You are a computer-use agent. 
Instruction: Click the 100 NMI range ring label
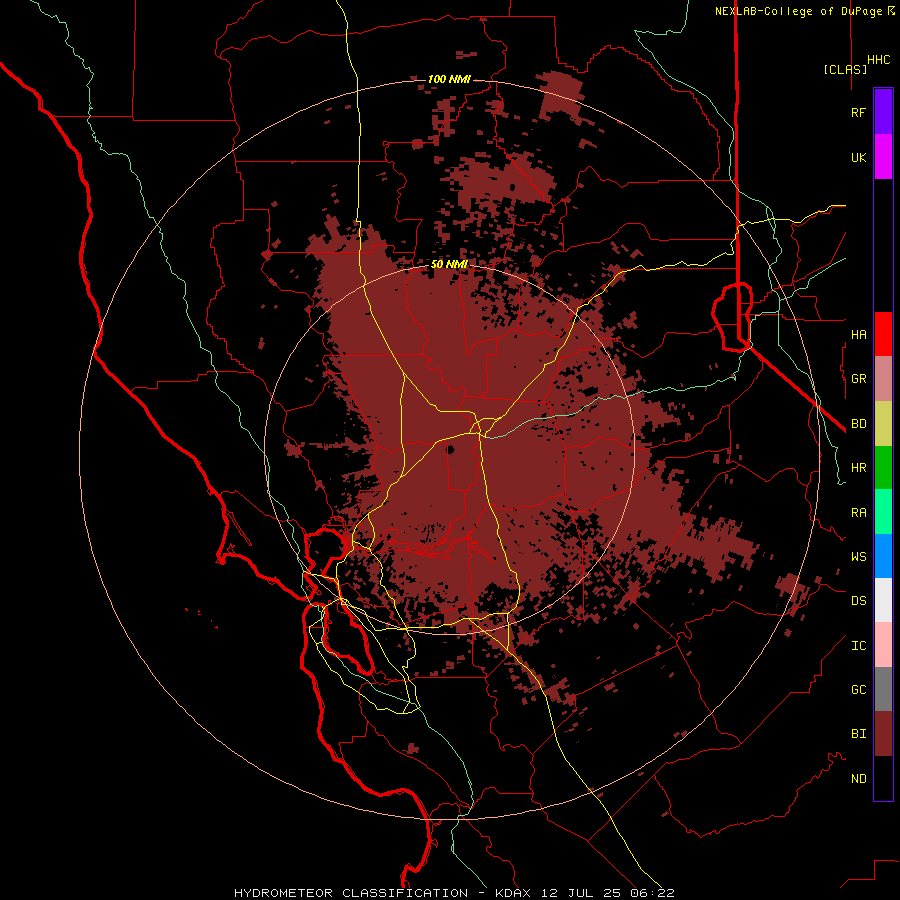click(x=449, y=79)
